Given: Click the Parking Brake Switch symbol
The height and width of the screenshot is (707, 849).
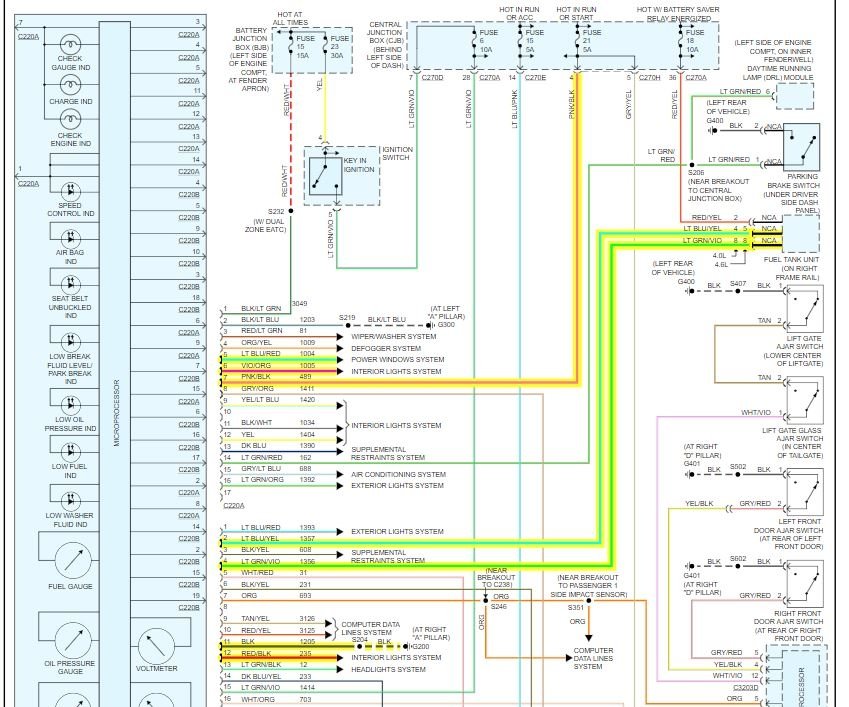Looking at the screenshot, I should tap(801, 147).
